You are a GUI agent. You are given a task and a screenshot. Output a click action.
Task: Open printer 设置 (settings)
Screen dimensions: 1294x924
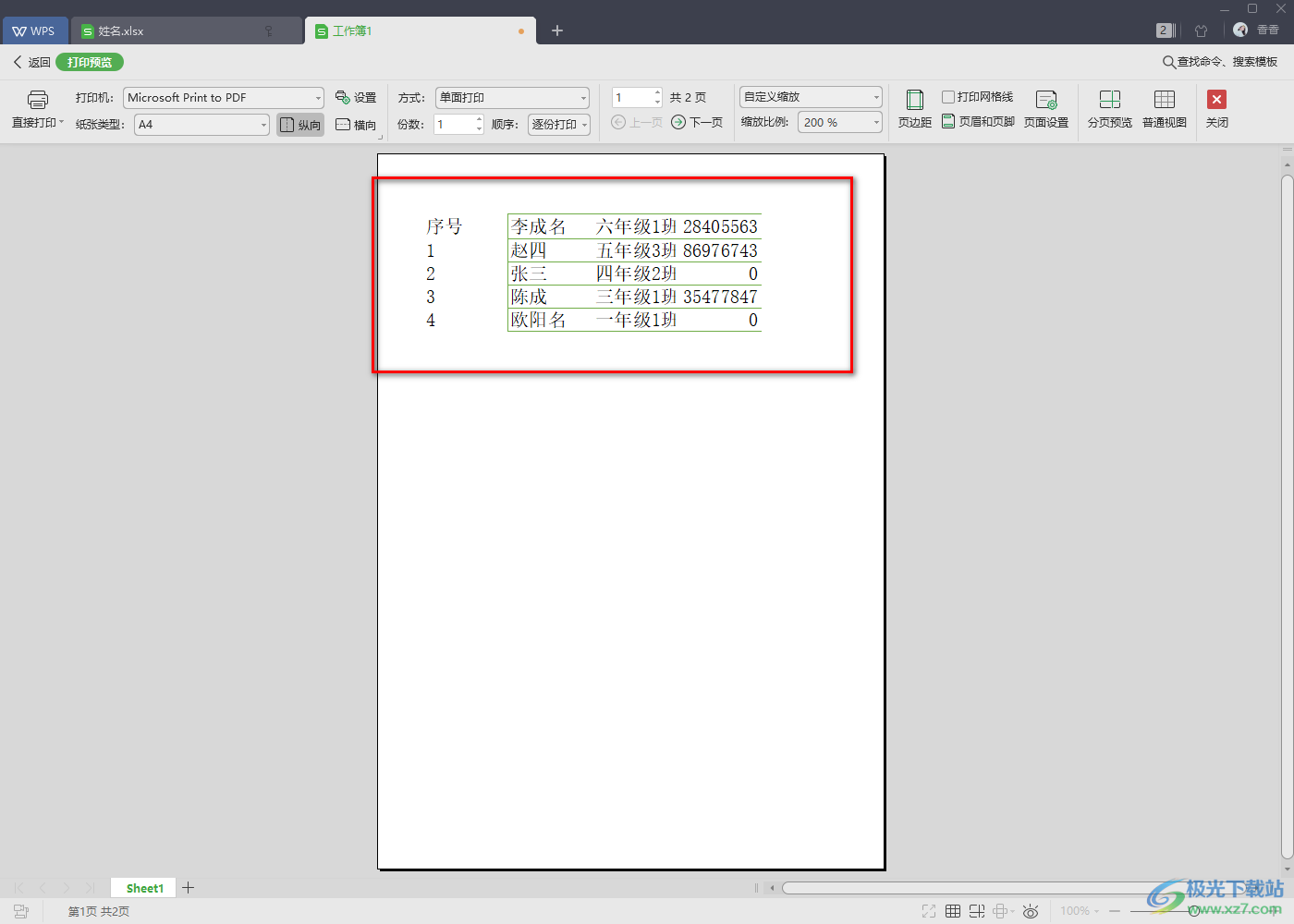coord(356,98)
